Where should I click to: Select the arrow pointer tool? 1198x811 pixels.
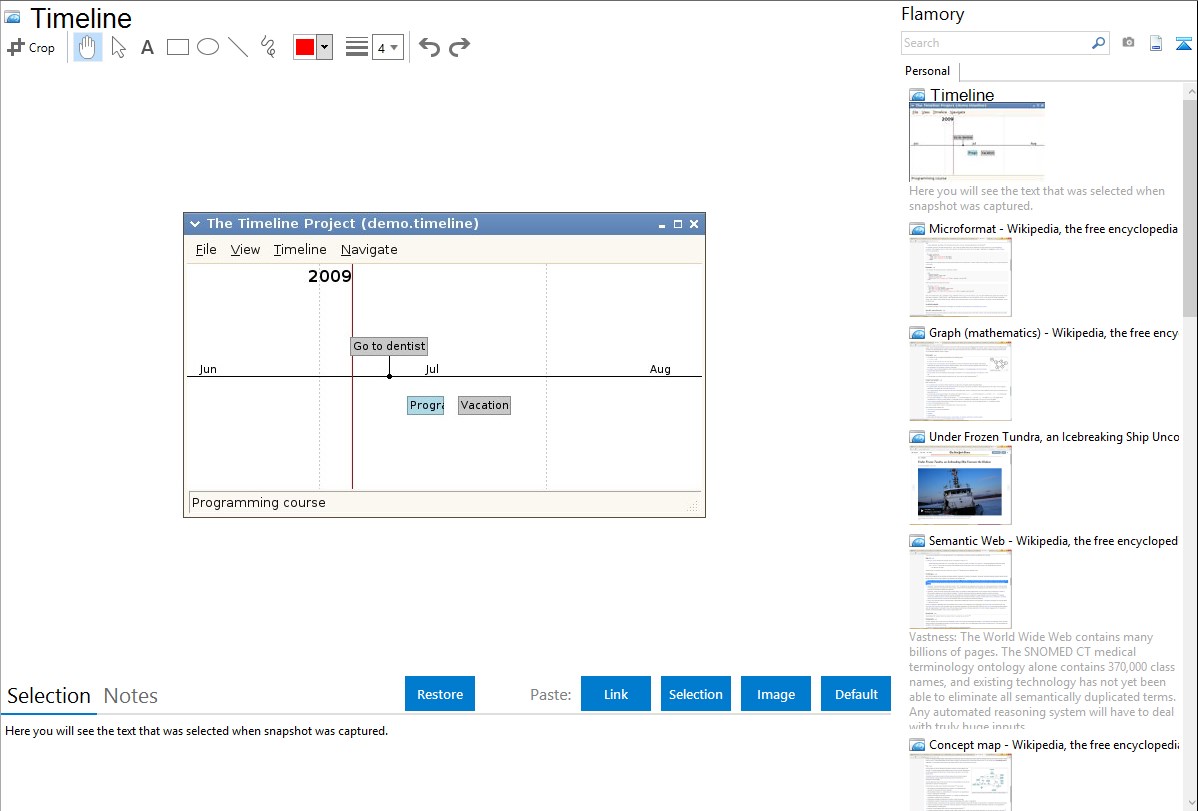click(118, 47)
